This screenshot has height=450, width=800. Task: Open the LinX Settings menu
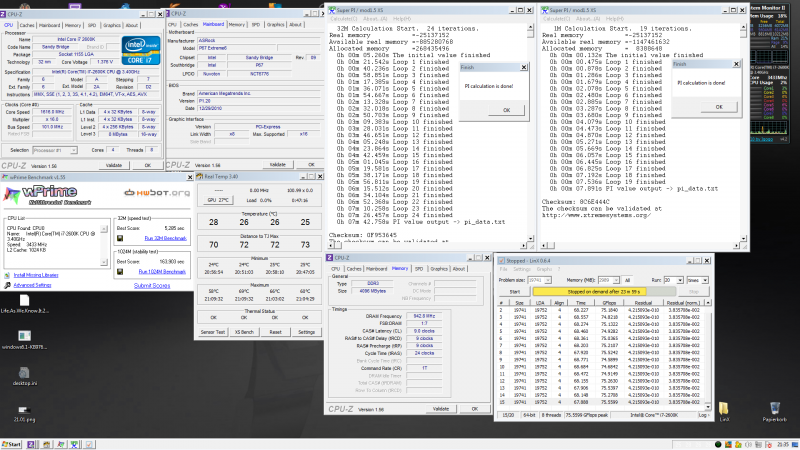tap(521, 269)
